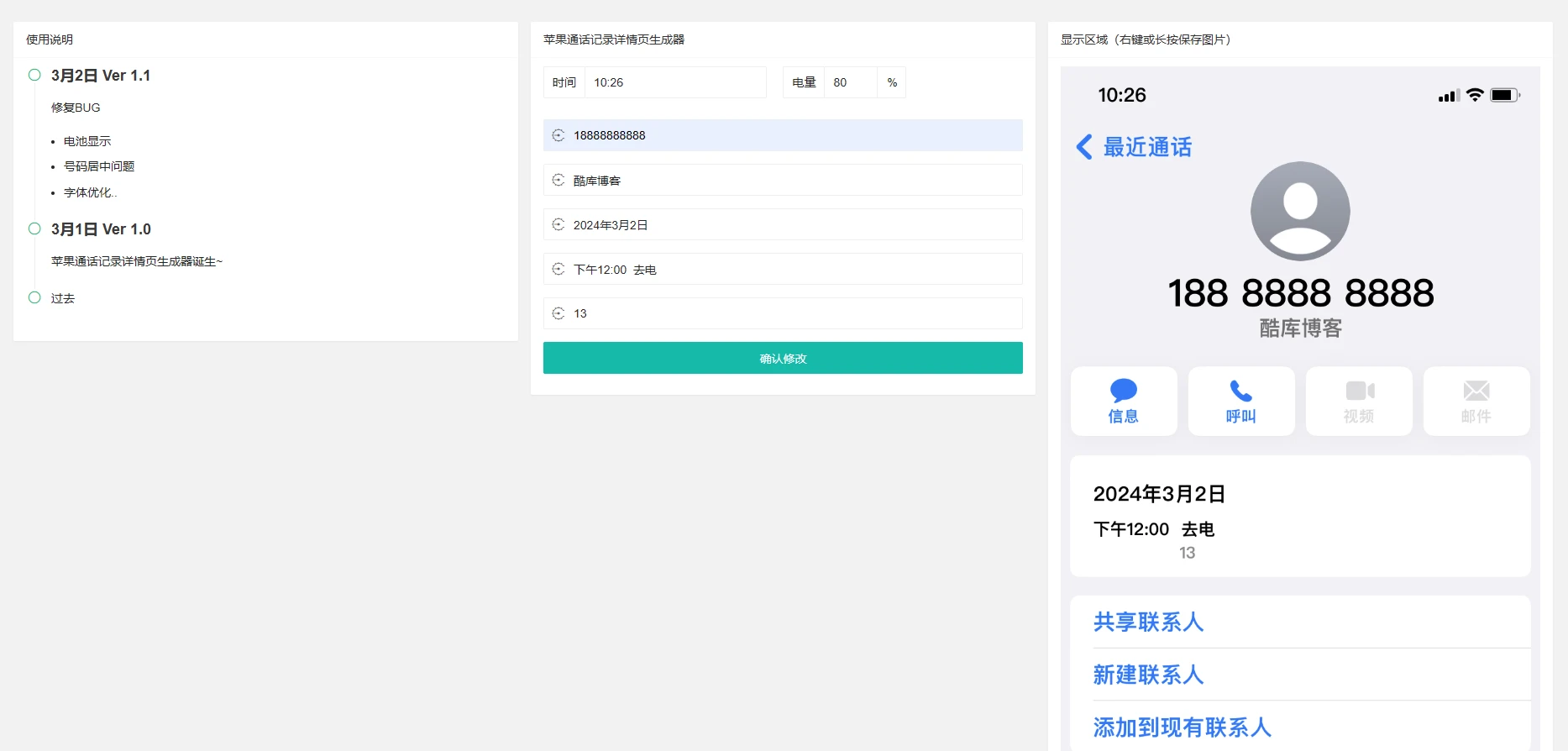1568x751 pixels.
Task: Tap the 邮件 envelope icon
Action: point(1476,391)
